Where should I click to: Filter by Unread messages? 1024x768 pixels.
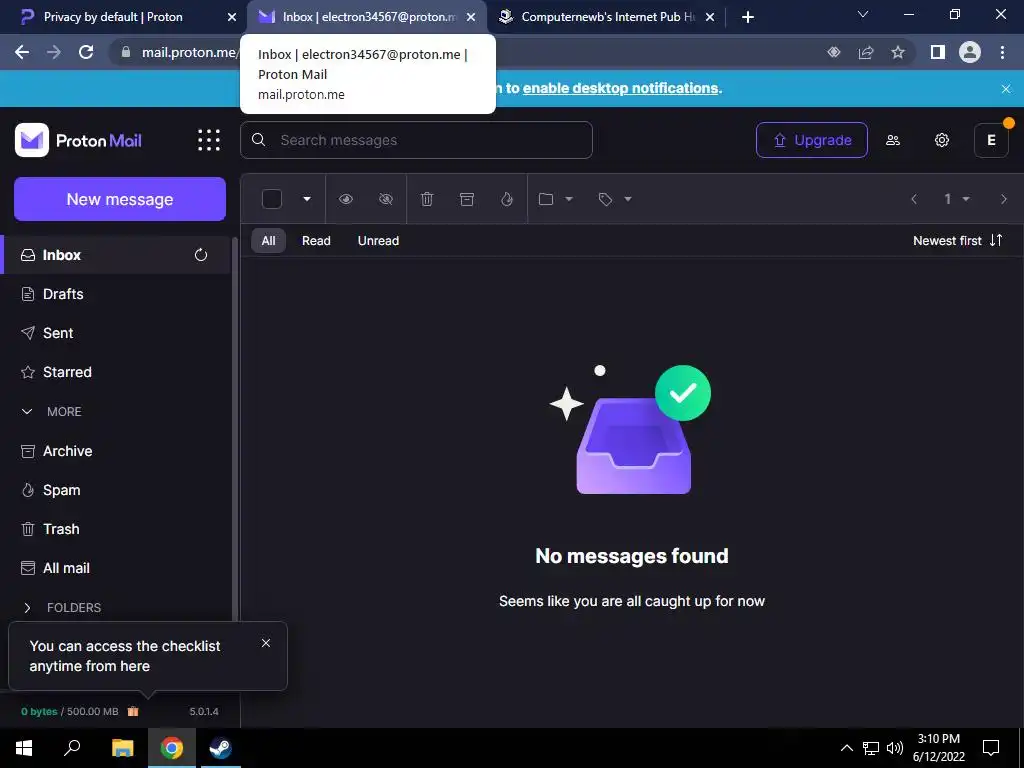(x=378, y=241)
